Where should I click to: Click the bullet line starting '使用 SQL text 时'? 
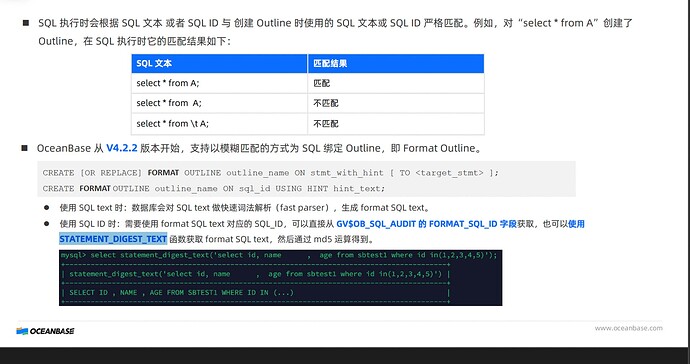(245, 208)
